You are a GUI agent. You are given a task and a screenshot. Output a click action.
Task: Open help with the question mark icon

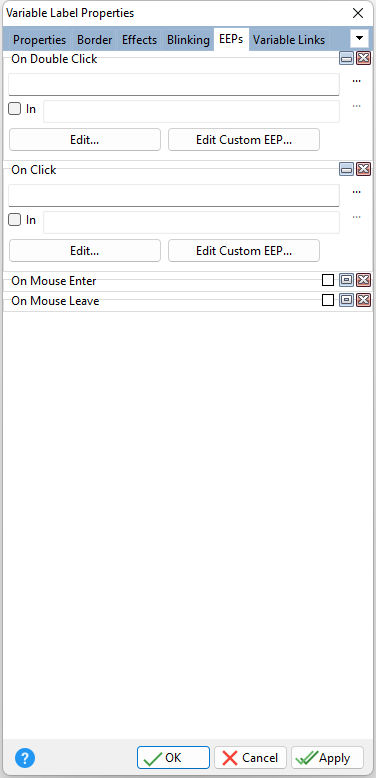click(25, 758)
